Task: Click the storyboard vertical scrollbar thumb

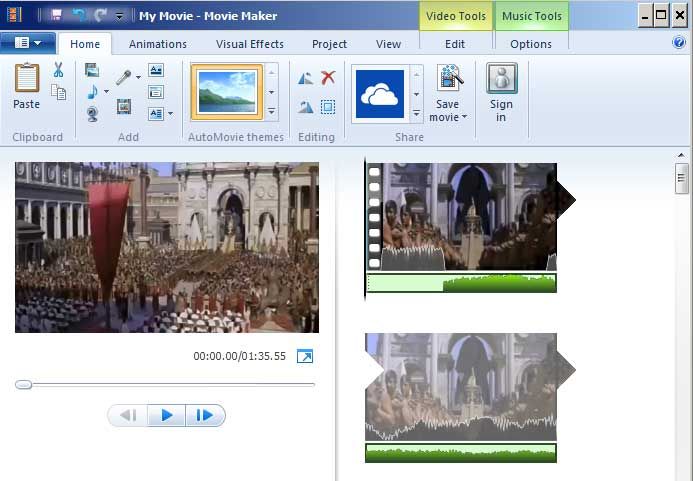Action: click(681, 178)
